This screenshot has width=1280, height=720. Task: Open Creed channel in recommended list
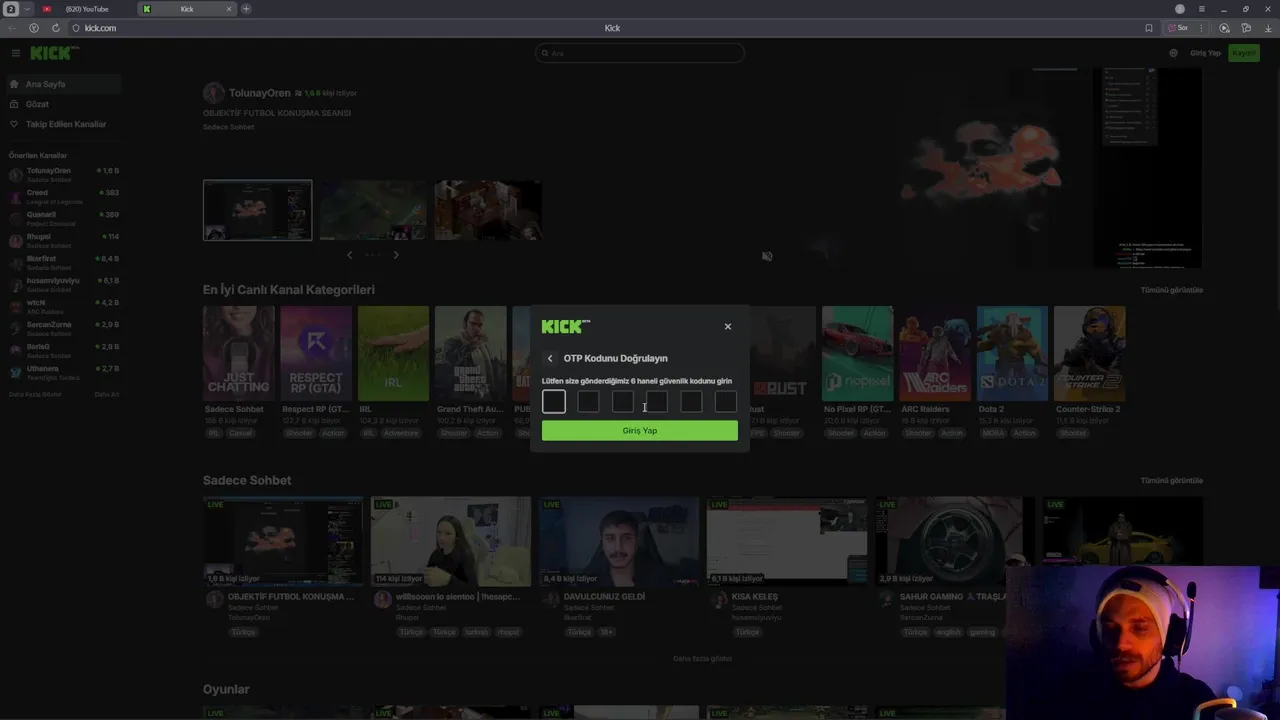tap(62, 196)
